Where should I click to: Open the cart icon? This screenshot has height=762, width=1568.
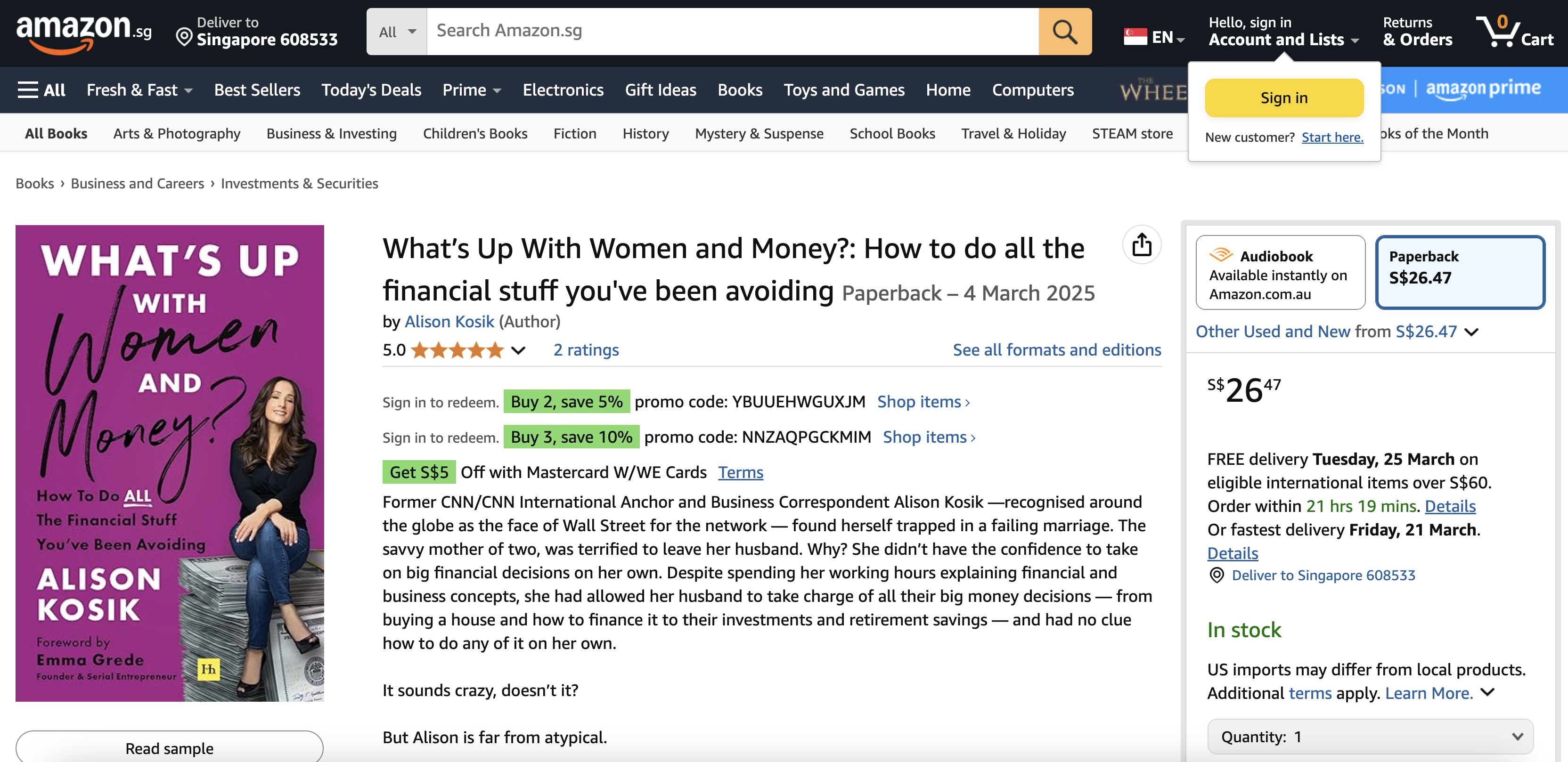[1514, 31]
